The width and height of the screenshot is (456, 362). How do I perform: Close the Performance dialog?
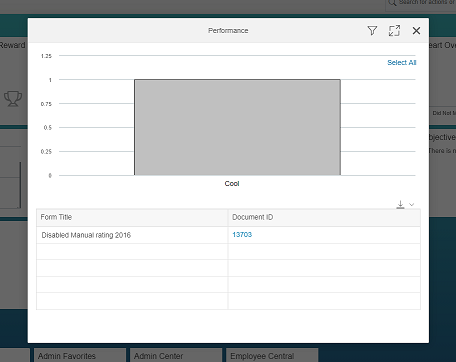tap(416, 31)
